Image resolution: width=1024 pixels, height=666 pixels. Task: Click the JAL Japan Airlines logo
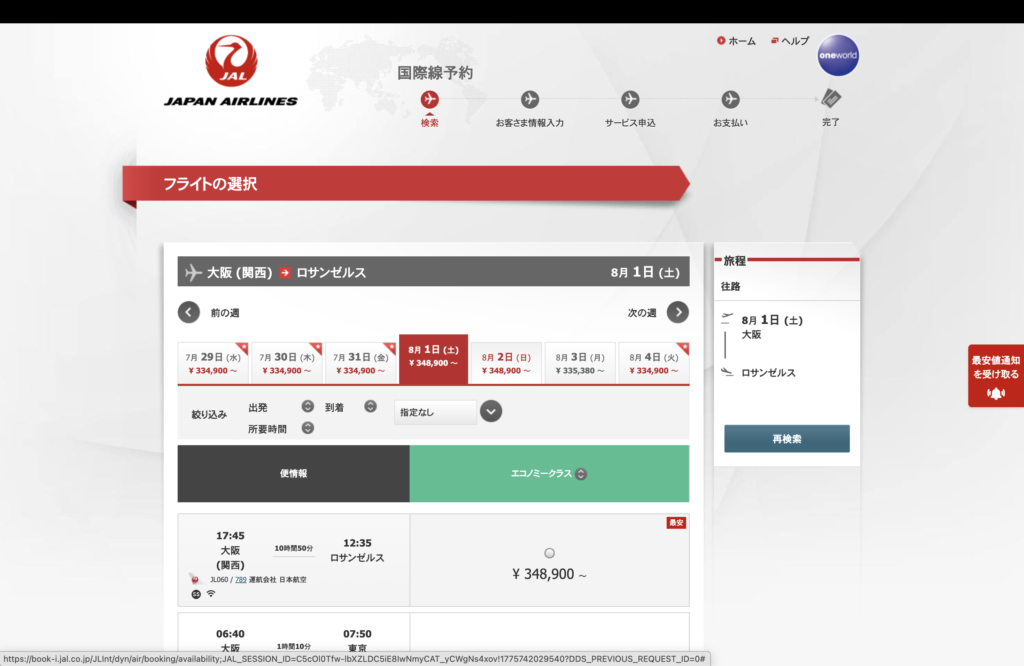click(231, 72)
